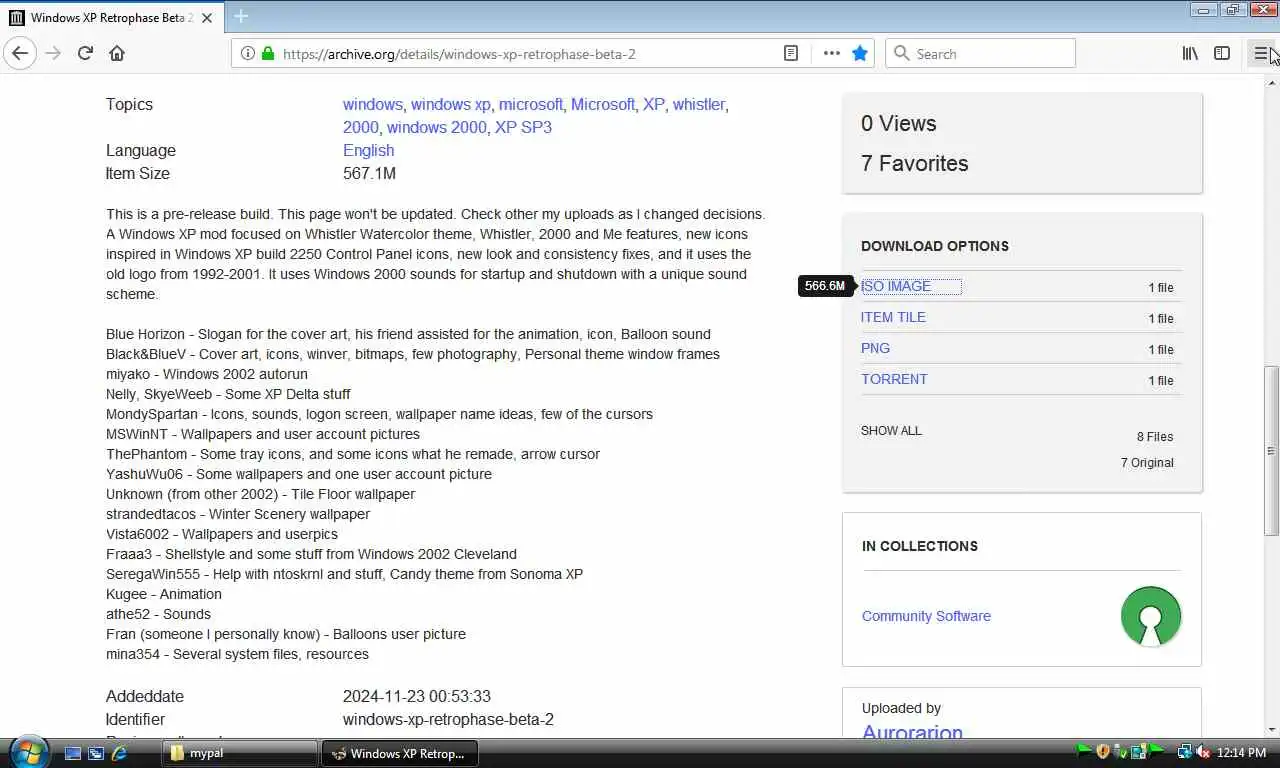This screenshot has height=768, width=1280.
Task: Show the browser sidebars
Action: point(1222,53)
